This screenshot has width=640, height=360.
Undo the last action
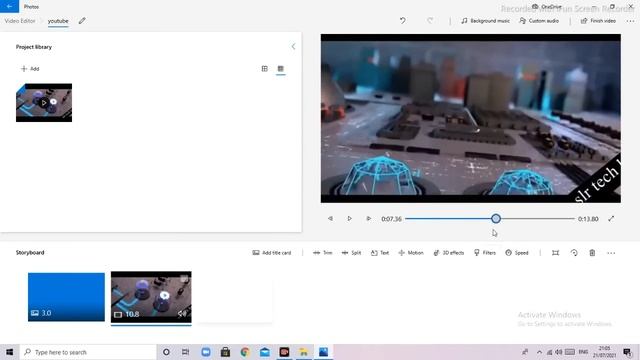click(402, 20)
